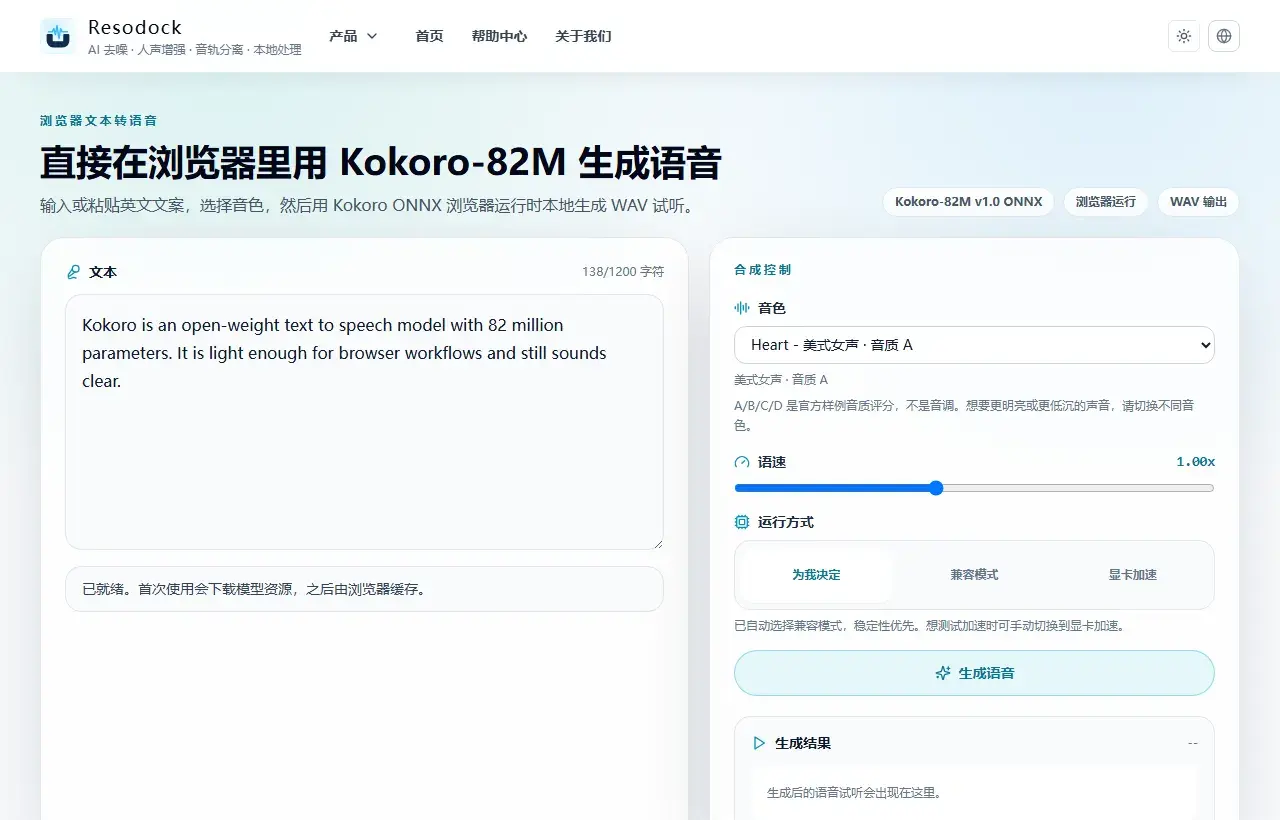This screenshot has width=1280, height=820.
Task: Click the 美式女声 · 音质 A caption
Action: click(x=781, y=380)
